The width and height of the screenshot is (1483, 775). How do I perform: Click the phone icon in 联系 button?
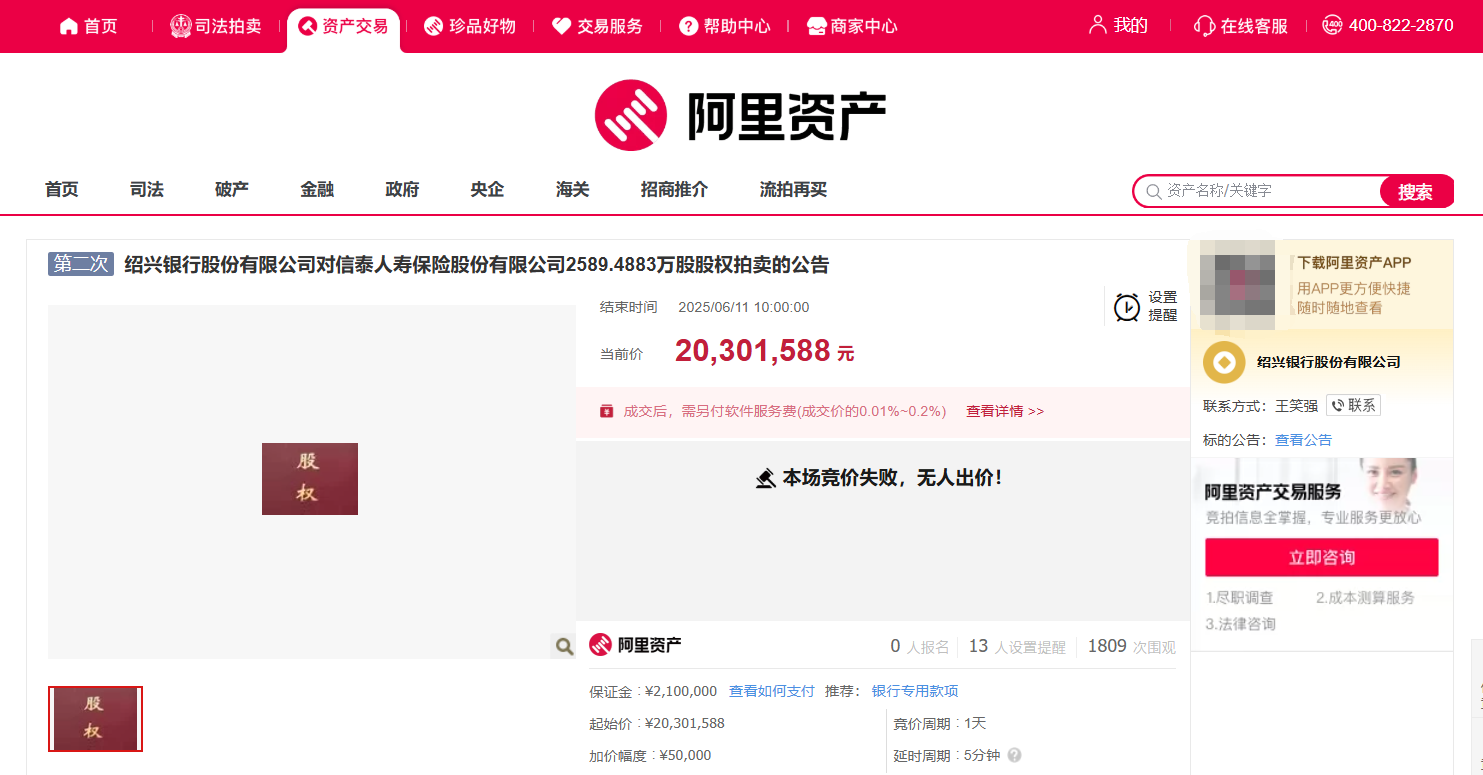coord(1337,406)
